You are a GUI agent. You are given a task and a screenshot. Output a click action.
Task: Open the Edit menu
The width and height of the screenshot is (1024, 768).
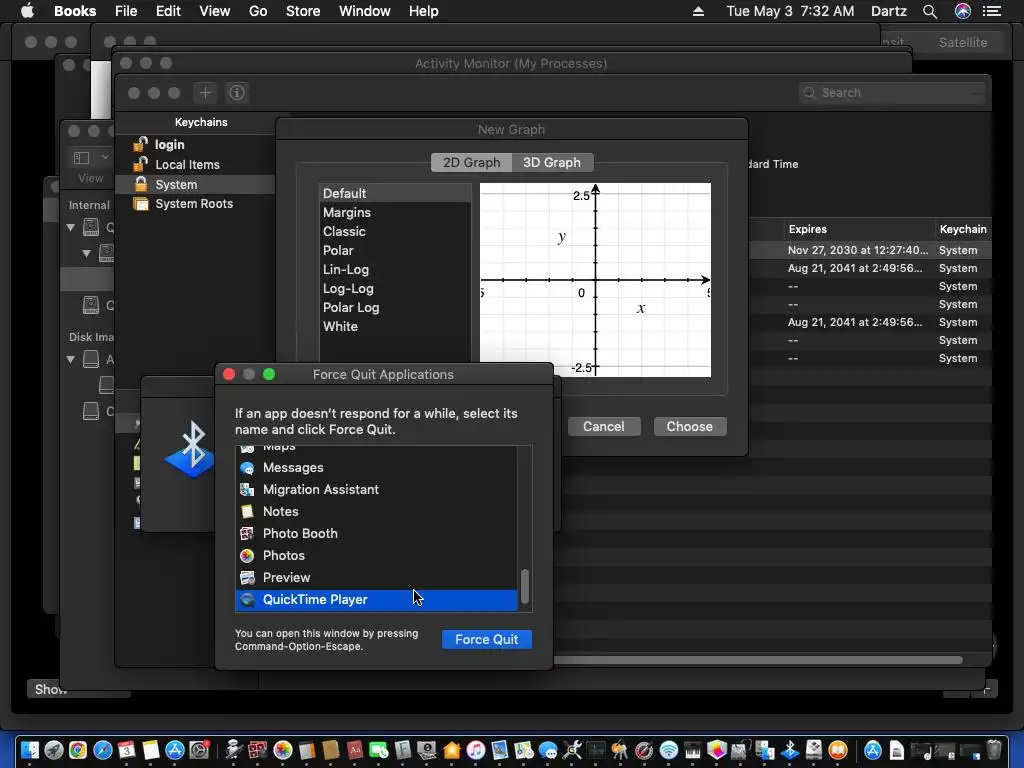click(x=168, y=11)
